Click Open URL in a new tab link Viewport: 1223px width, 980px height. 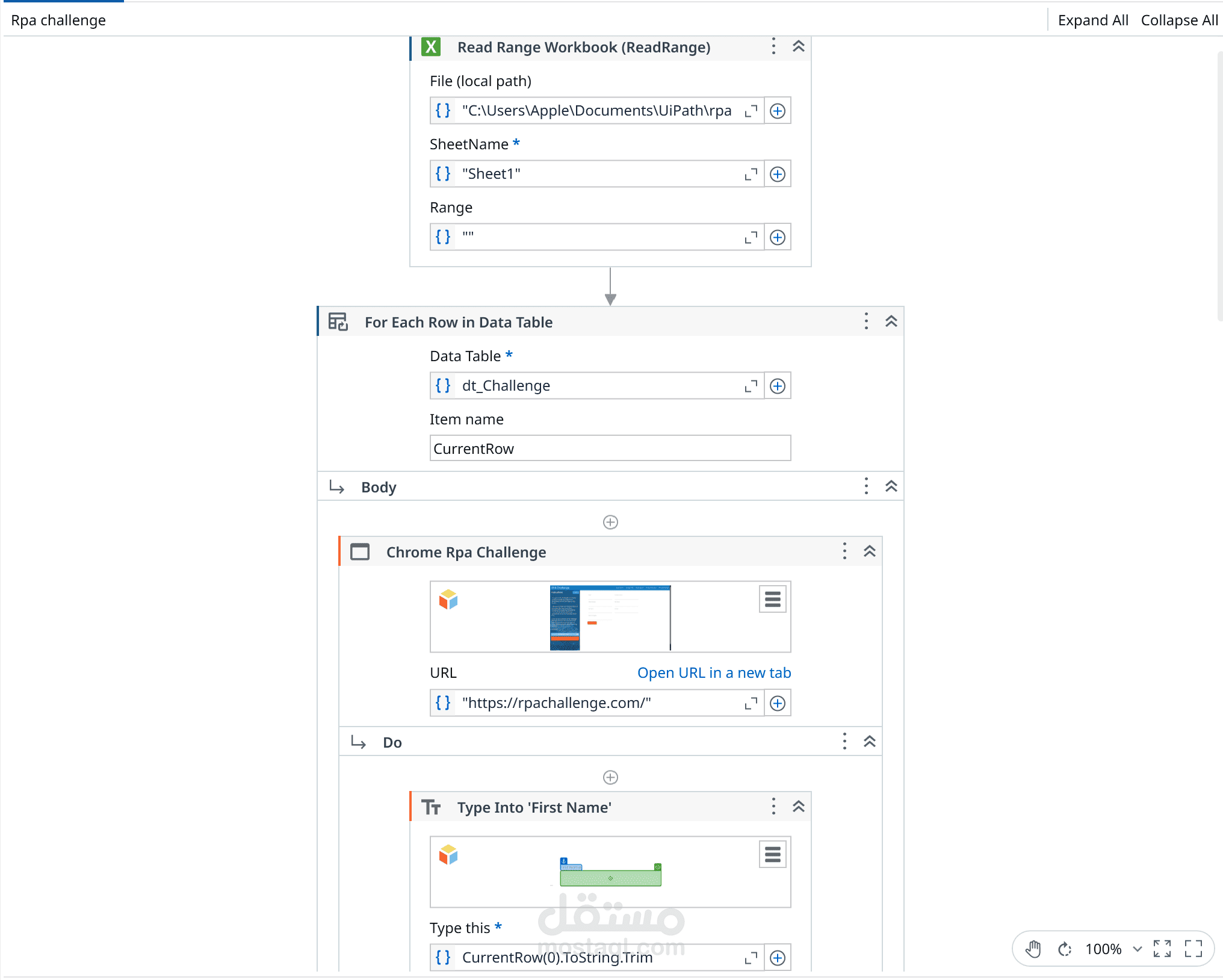tap(714, 673)
